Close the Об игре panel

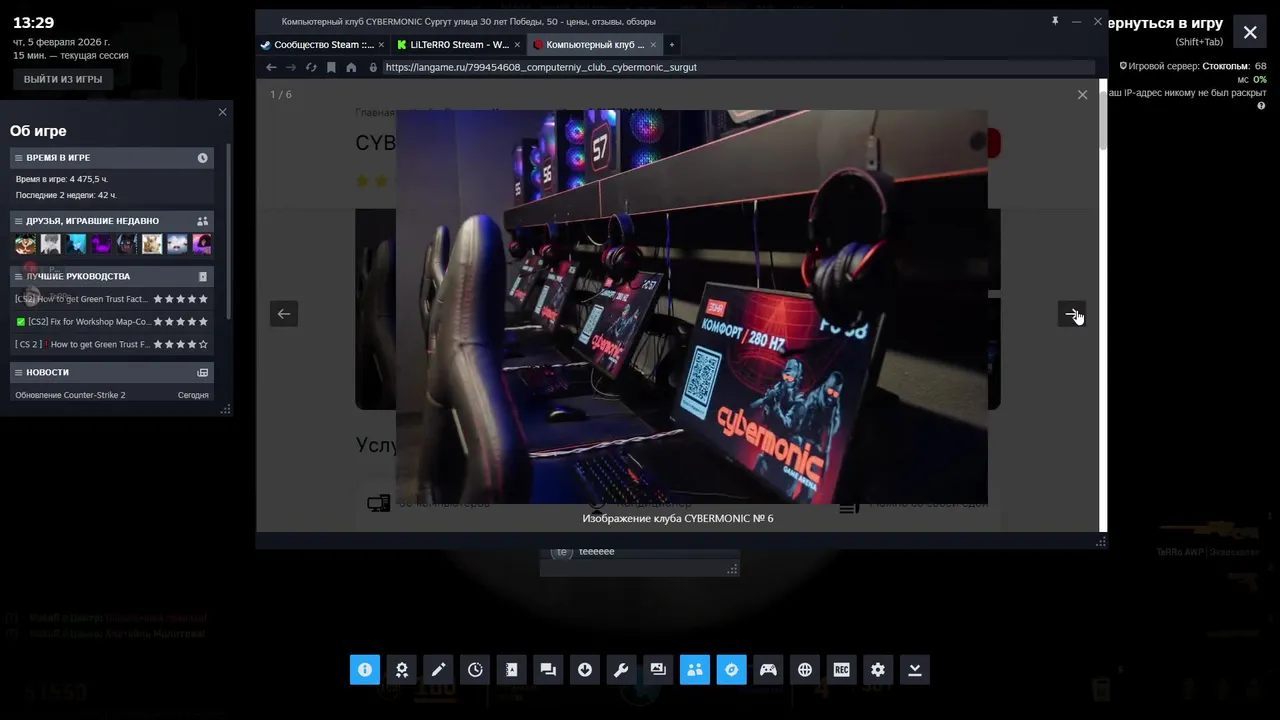point(222,112)
